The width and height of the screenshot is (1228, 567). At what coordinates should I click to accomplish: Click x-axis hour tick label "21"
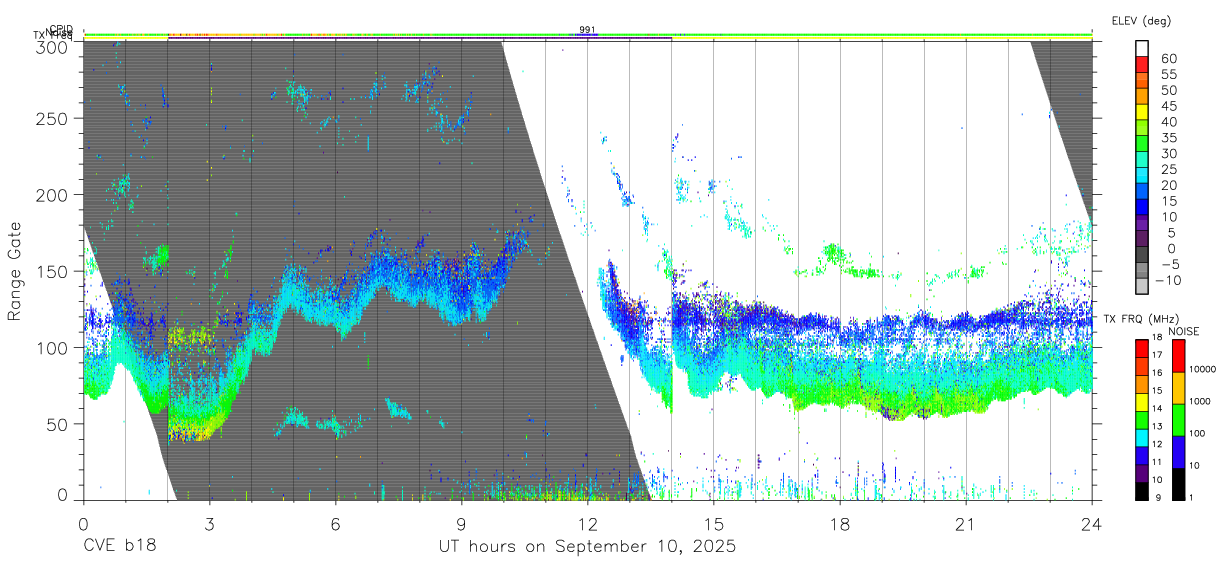pos(966,524)
